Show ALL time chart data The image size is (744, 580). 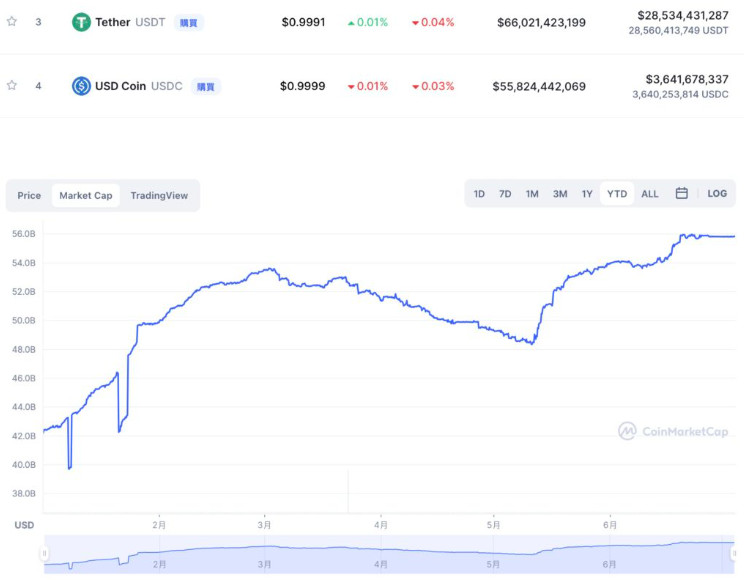[x=650, y=194]
